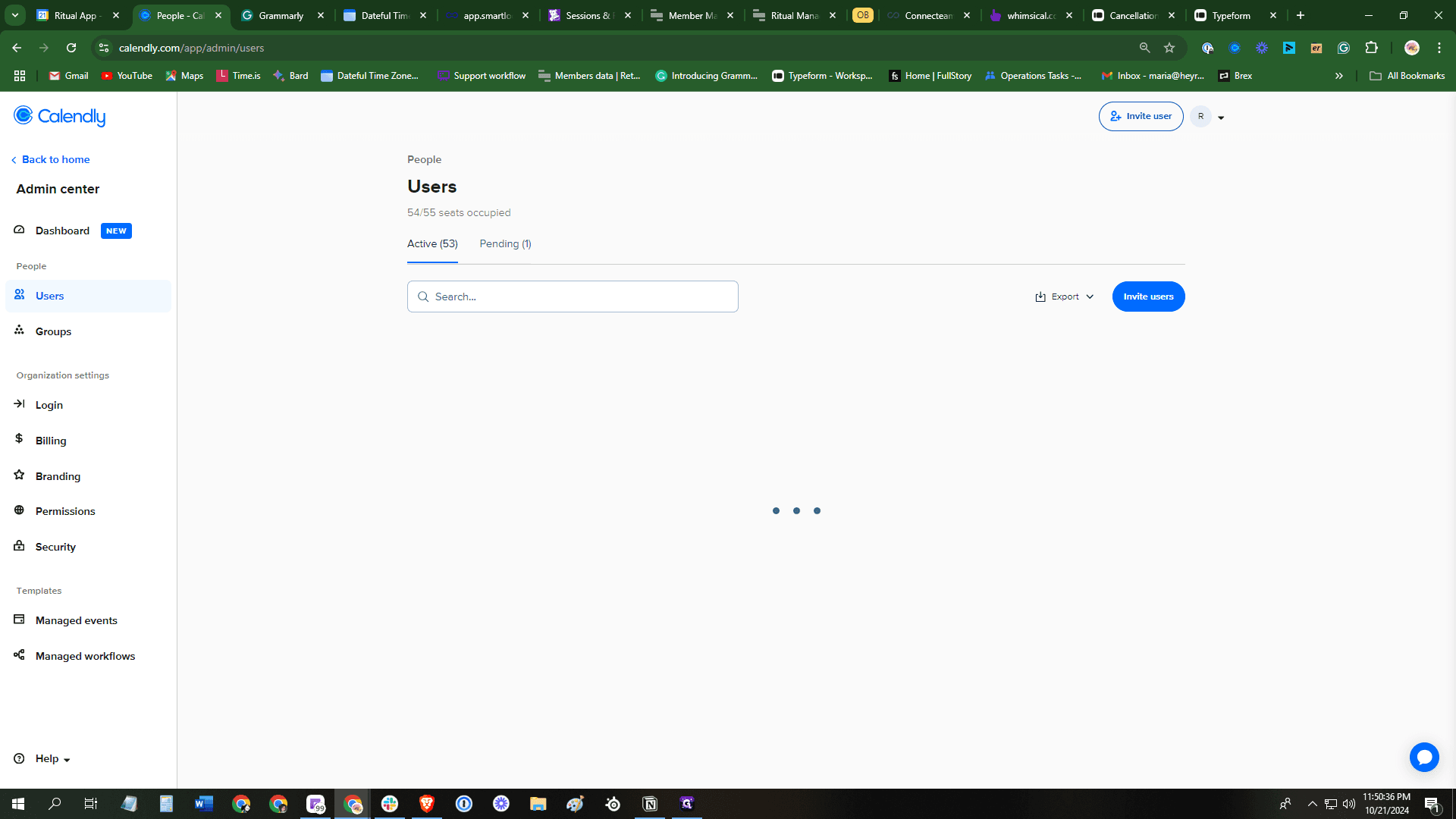The height and width of the screenshot is (819, 1456).
Task: Open Chrome three-dot menu
Action: tap(1439, 48)
